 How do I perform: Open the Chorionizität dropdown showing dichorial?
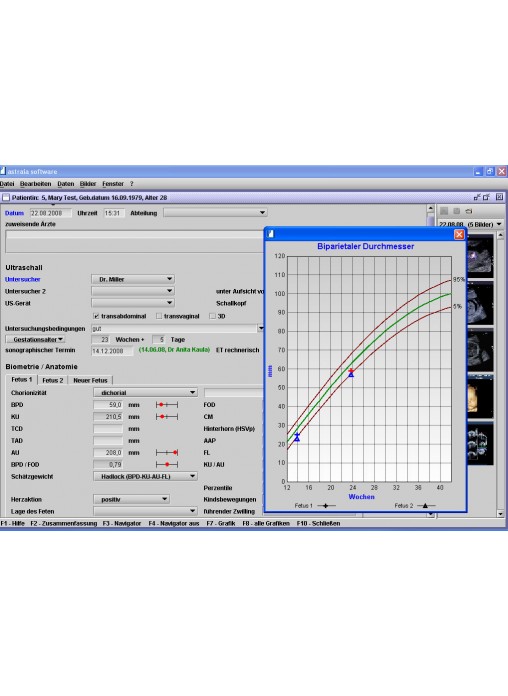(145, 392)
